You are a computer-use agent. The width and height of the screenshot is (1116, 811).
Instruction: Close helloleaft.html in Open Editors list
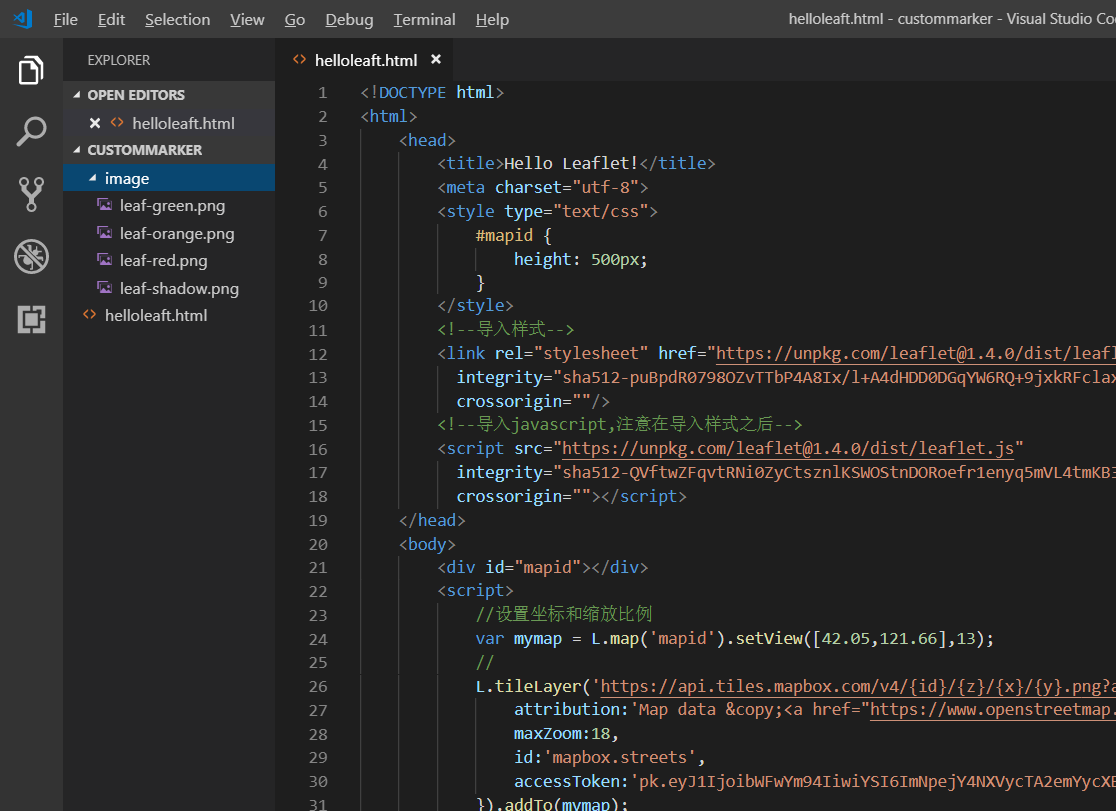[x=95, y=123]
